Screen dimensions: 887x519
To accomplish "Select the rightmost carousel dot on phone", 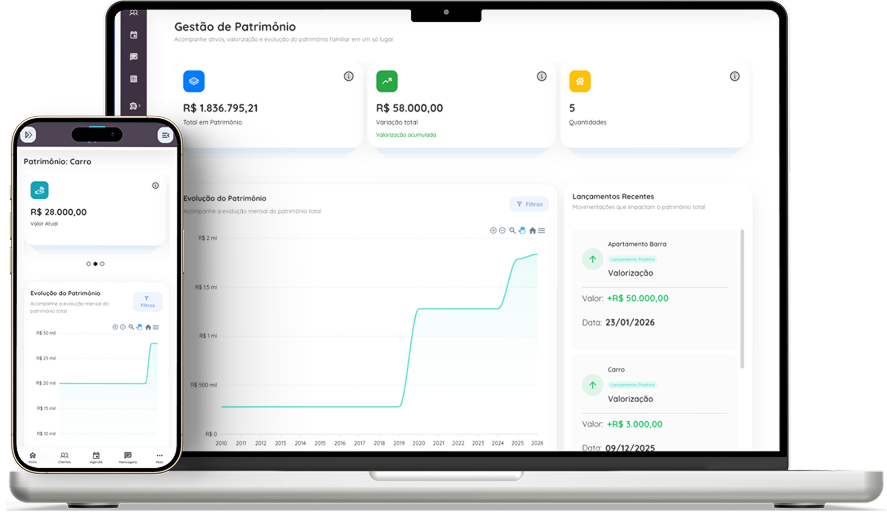I will coord(102,264).
